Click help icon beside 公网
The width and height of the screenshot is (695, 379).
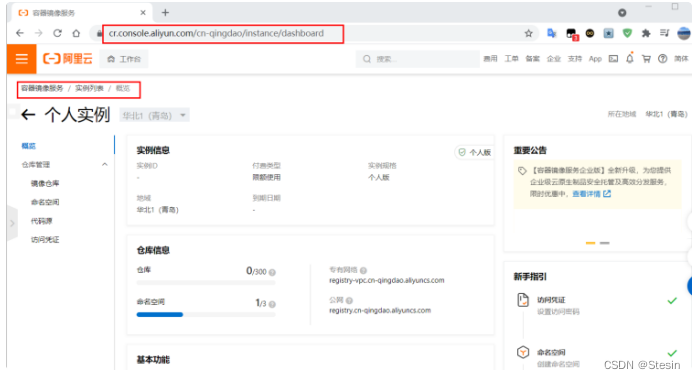click(349, 300)
